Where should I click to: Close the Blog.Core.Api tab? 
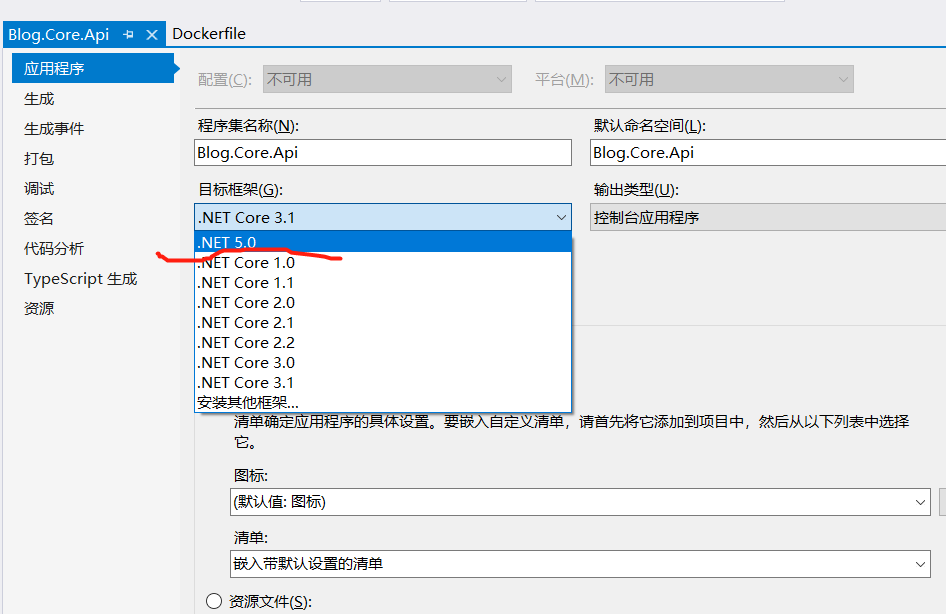pos(152,35)
